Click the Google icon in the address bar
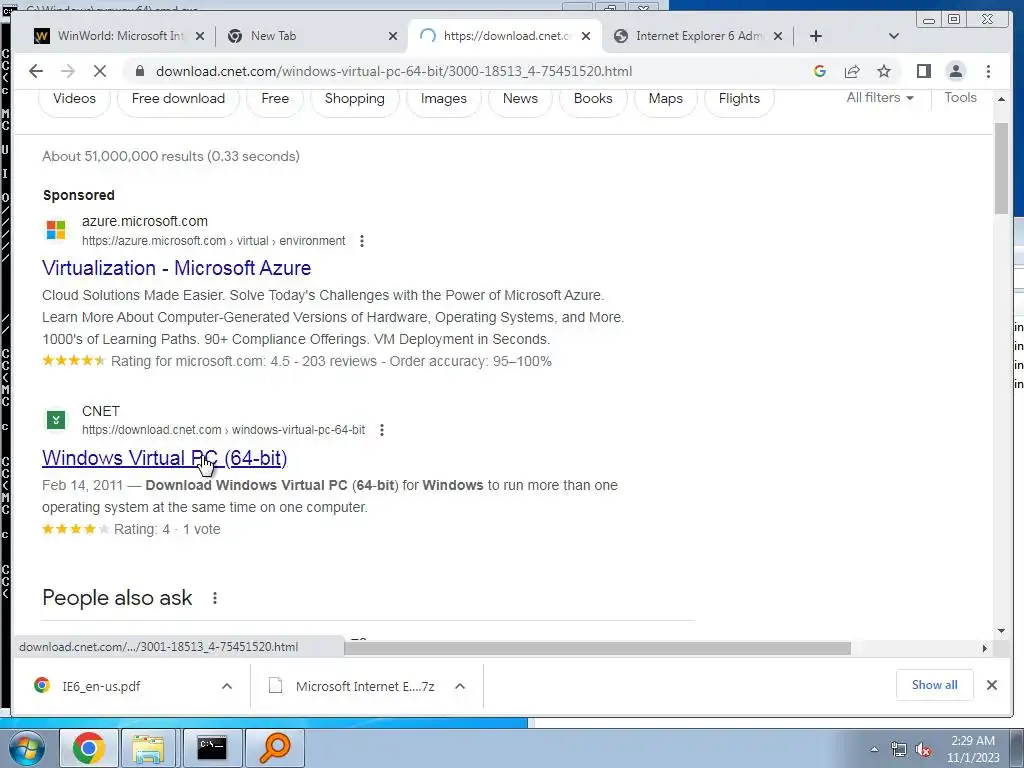This screenshot has height=768, width=1024. (x=820, y=71)
